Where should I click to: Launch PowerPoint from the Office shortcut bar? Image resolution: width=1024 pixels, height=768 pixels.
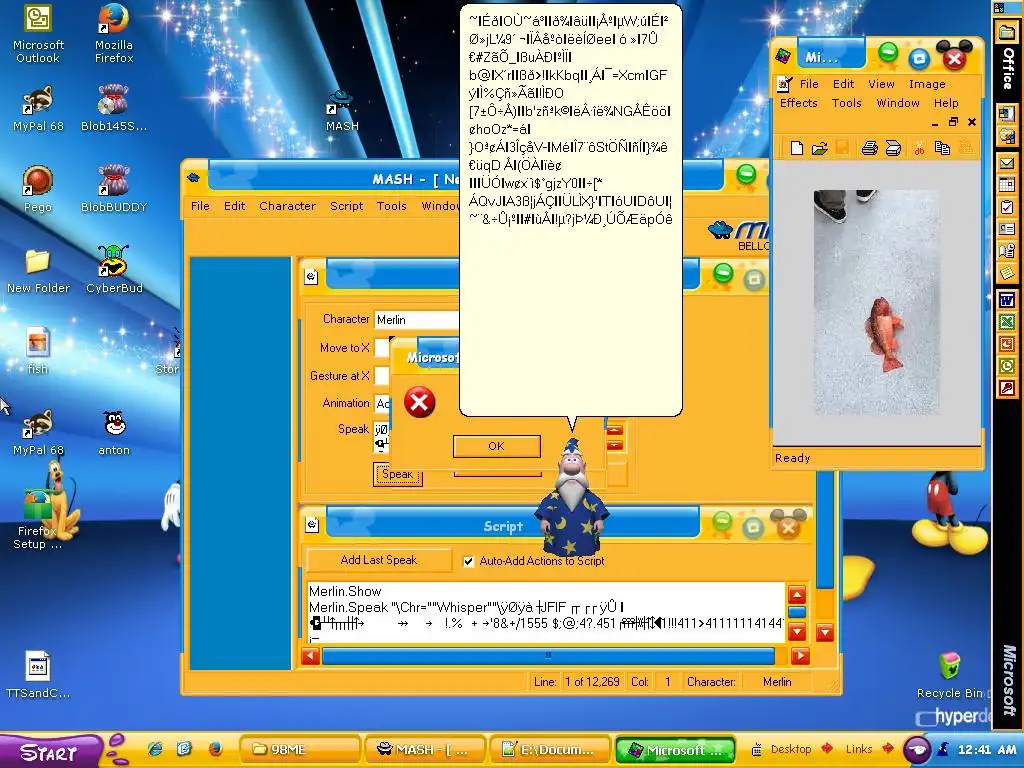tap(1006, 344)
